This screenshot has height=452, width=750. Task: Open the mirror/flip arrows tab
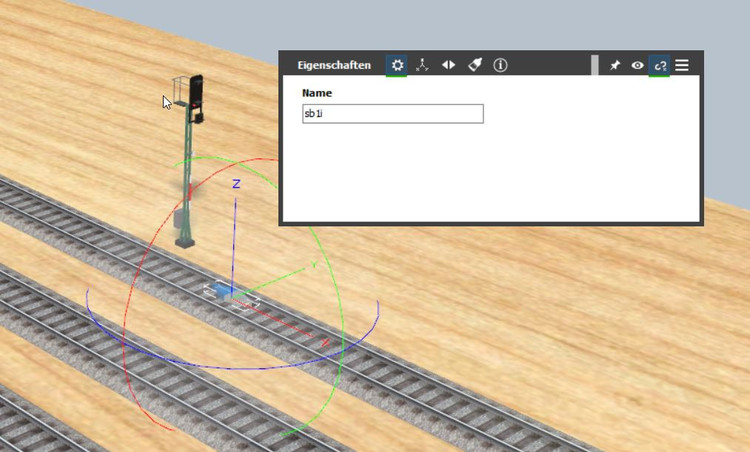click(x=448, y=65)
